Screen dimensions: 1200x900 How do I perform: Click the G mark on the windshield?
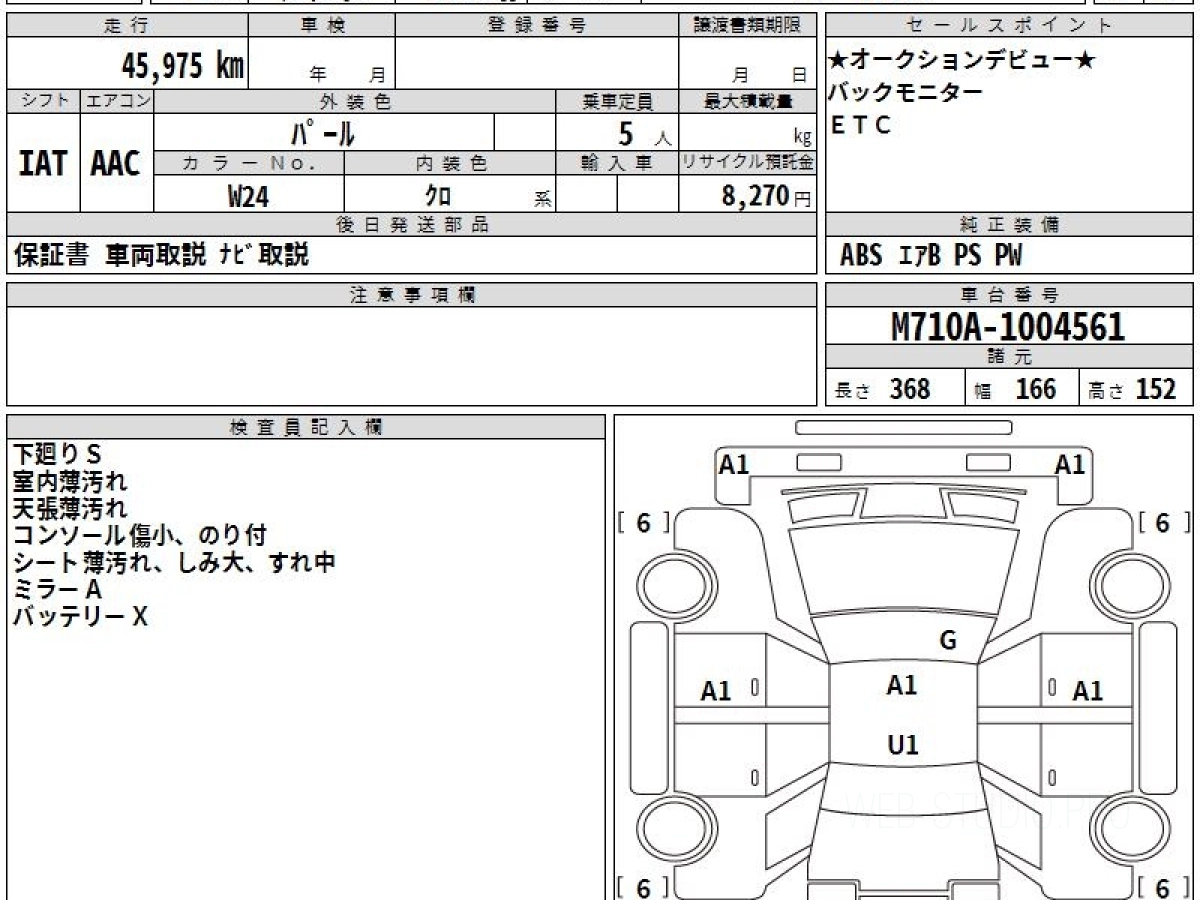pyautogui.click(x=948, y=641)
